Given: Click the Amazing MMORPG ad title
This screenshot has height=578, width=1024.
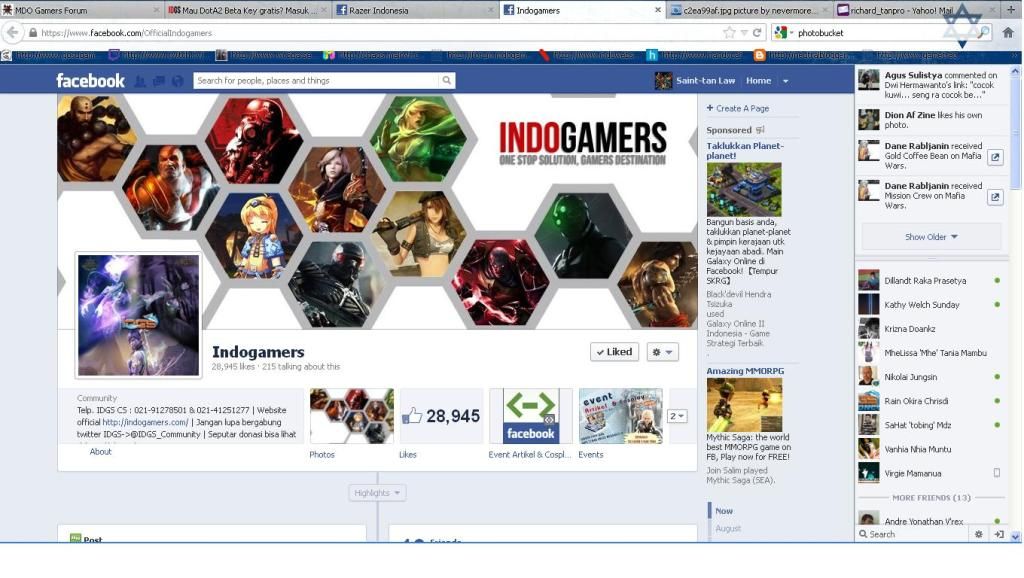Looking at the screenshot, I should click(x=745, y=371).
